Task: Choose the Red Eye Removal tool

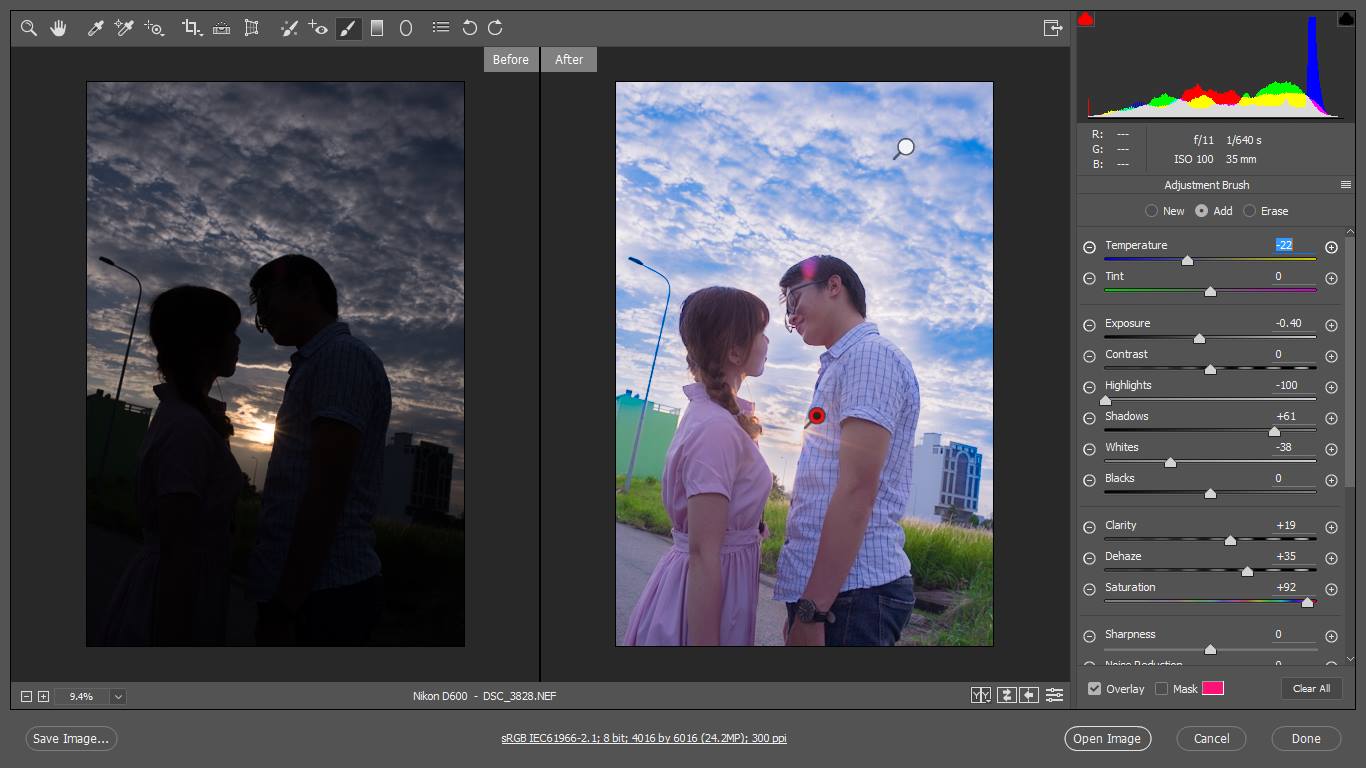Action: [x=318, y=28]
